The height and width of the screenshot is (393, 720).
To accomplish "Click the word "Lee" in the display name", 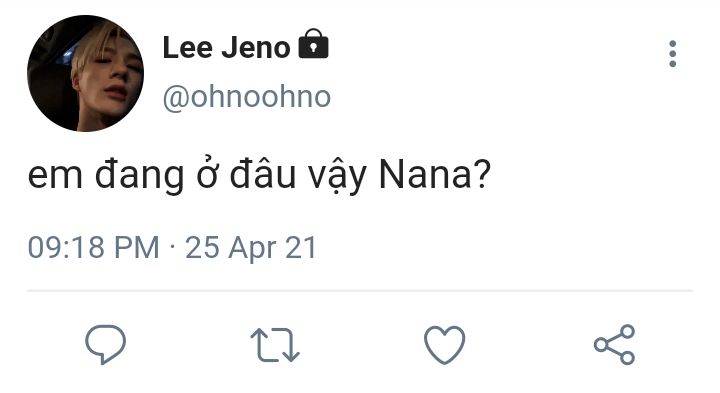I will 187,48.
